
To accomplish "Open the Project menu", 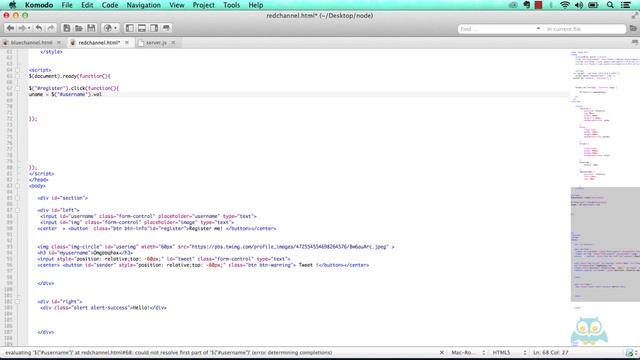I will [x=203, y=5].
